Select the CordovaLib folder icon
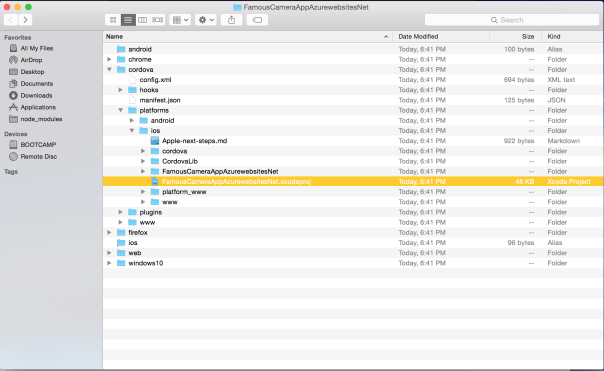Viewport: 604px width, 371px height. (155, 161)
